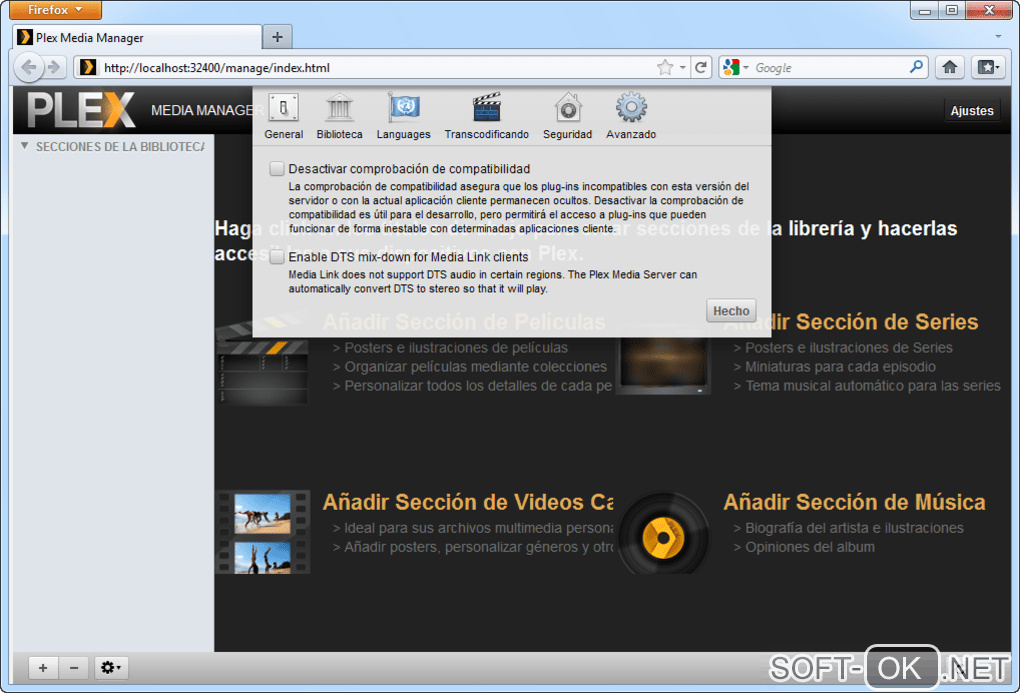This screenshot has width=1020, height=693.
Task: Bookmark this page with the star
Action: [x=665, y=68]
